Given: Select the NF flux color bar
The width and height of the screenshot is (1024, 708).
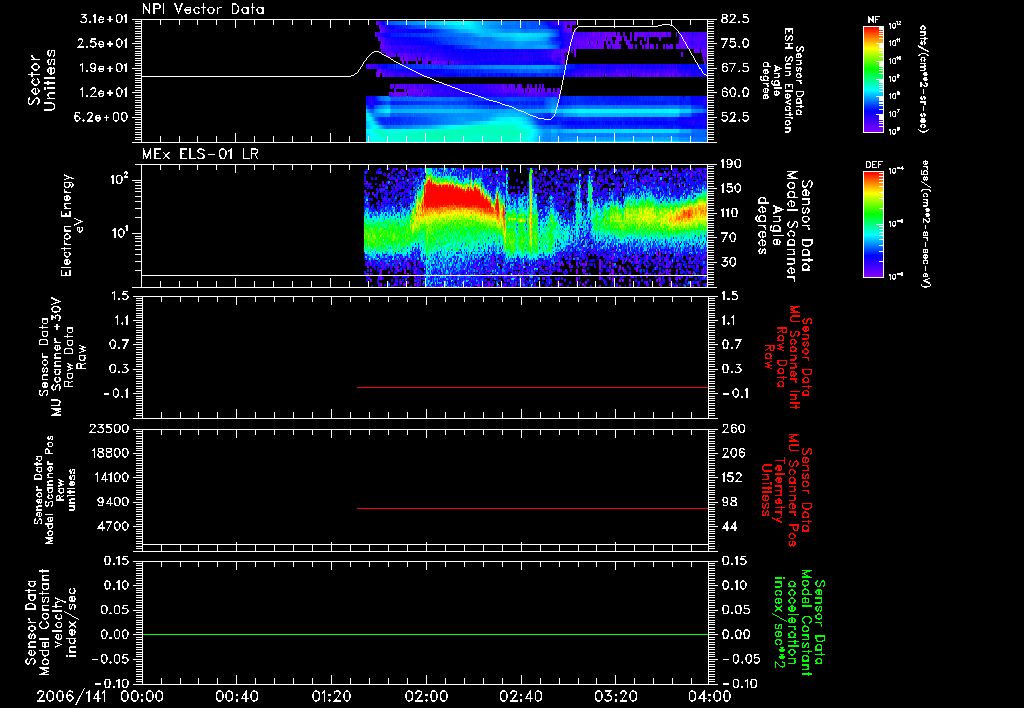Looking at the screenshot, I should tap(873, 79).
